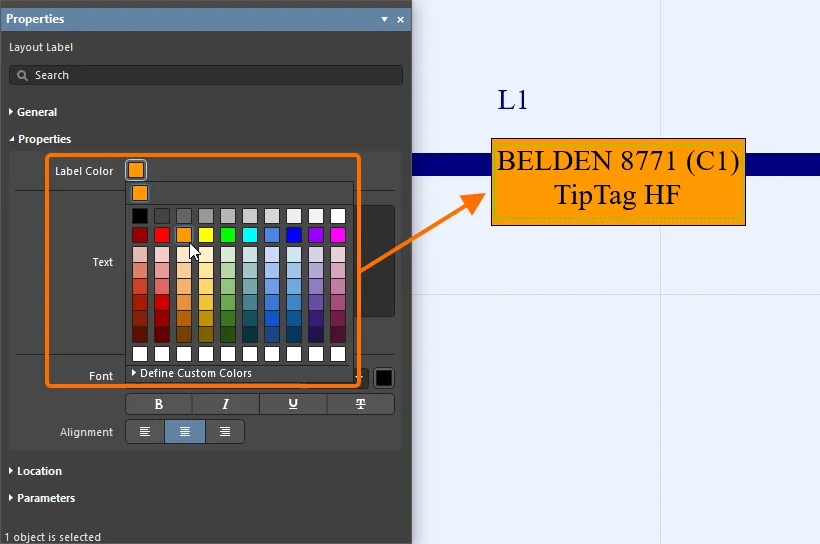Select the BELDEN 8771 label on canvas

coord(618,182)
